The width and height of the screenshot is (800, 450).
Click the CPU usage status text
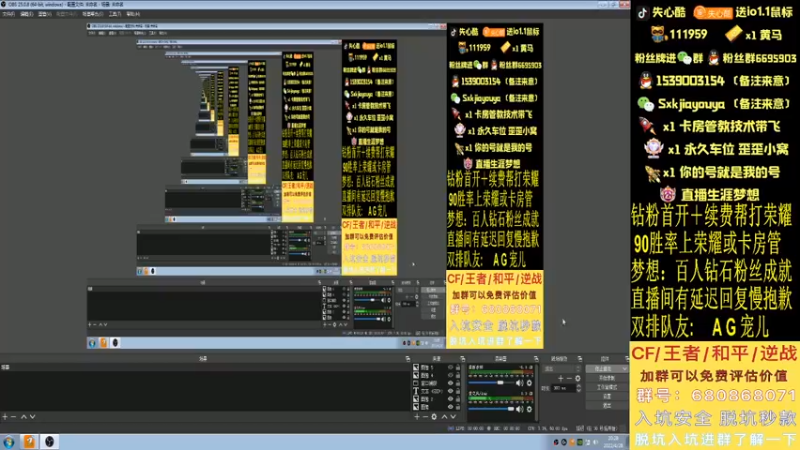pos(548,428)
